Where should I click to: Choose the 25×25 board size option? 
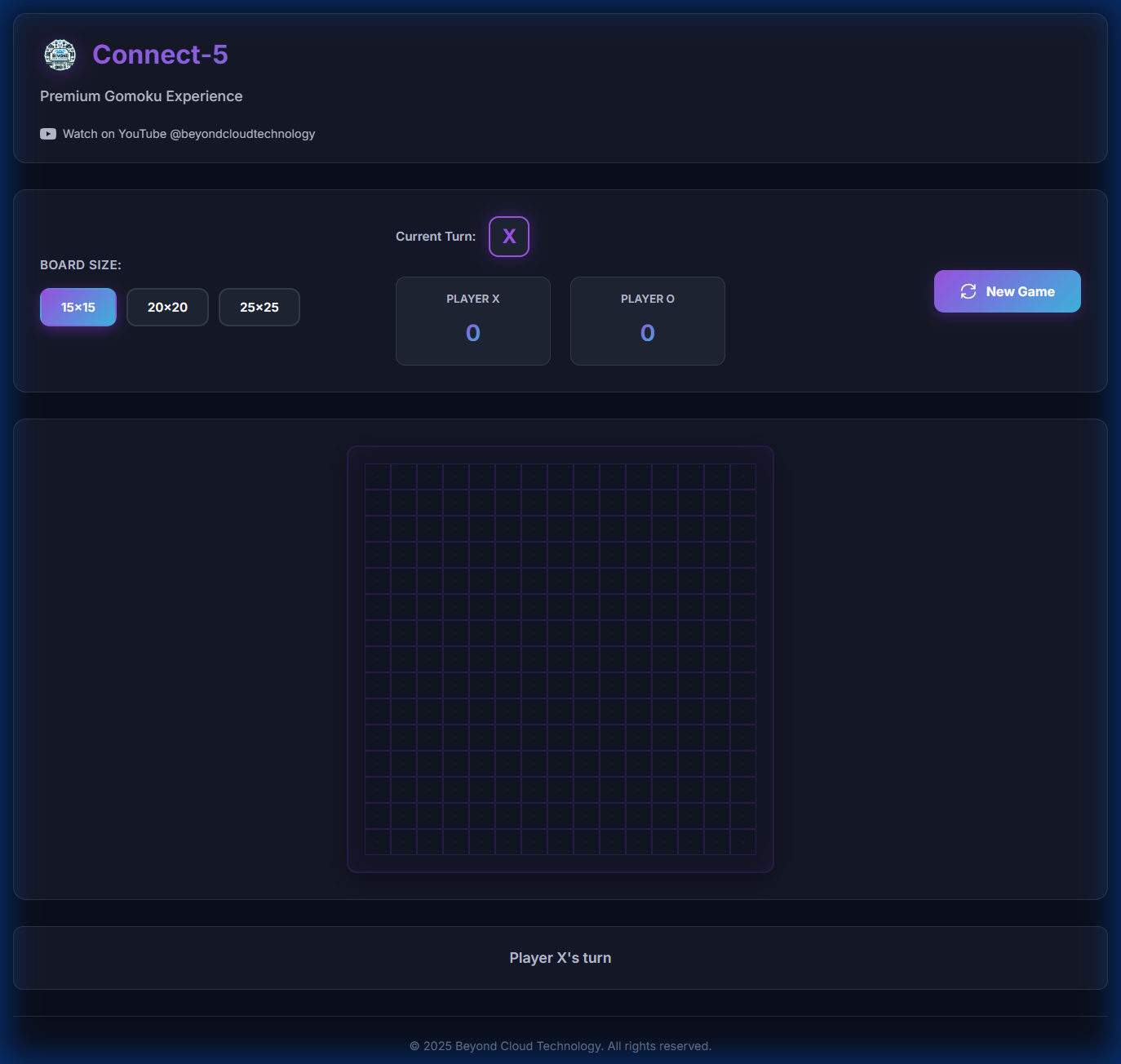click(x=259, y=308)
